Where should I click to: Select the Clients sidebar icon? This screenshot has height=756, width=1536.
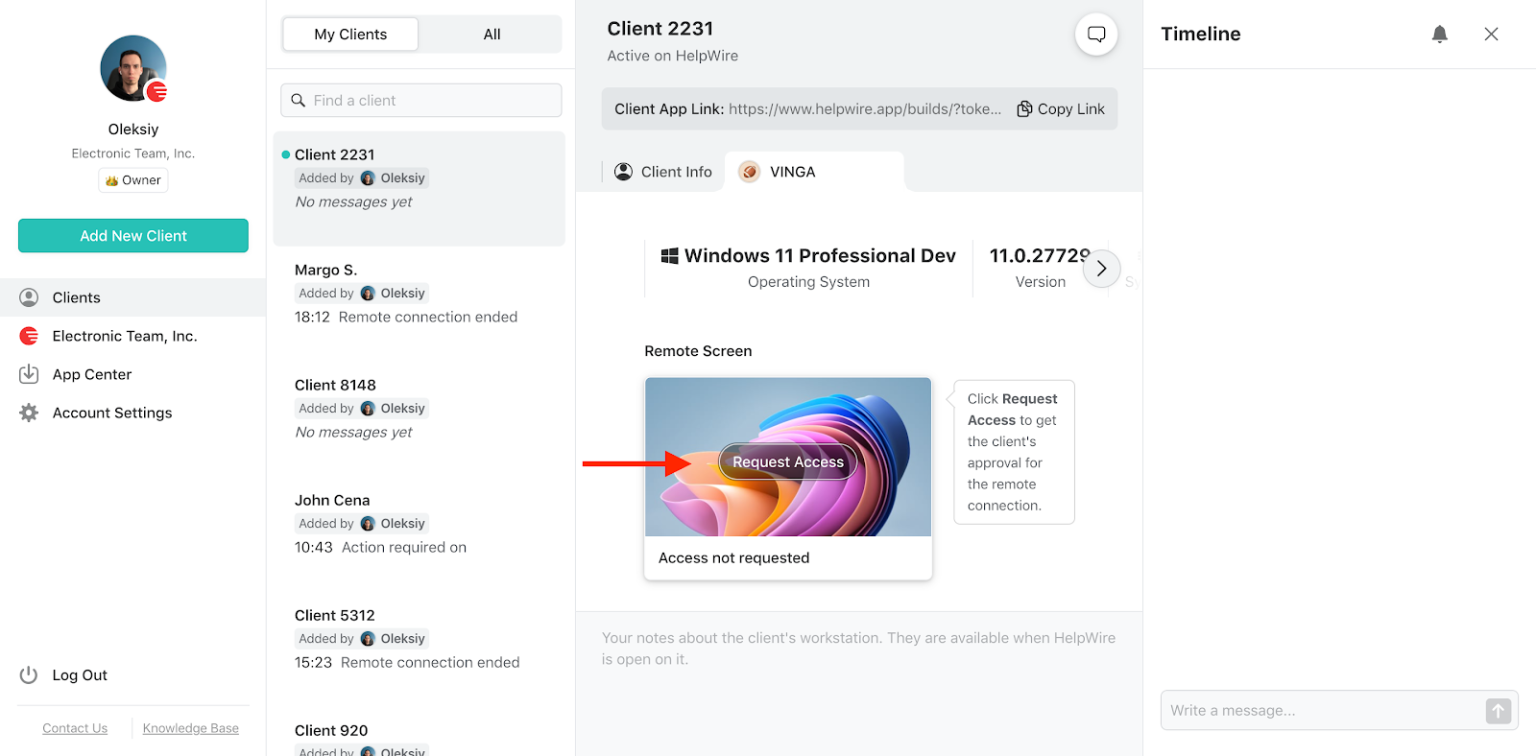29,297
